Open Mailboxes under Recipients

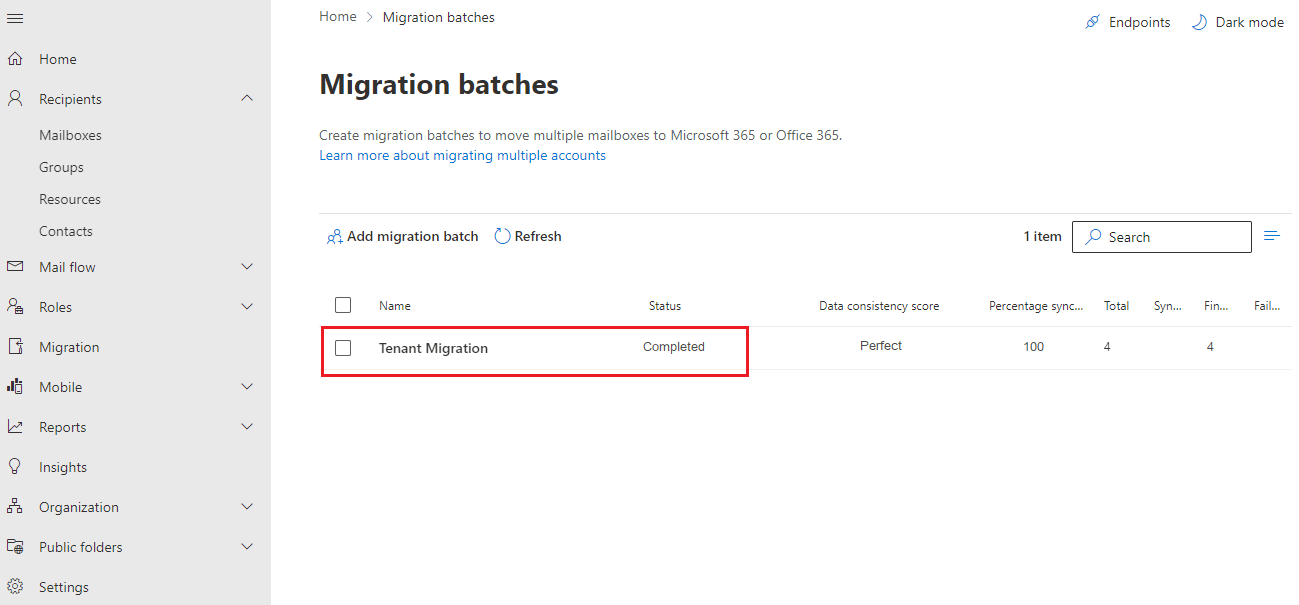(70, 135)
